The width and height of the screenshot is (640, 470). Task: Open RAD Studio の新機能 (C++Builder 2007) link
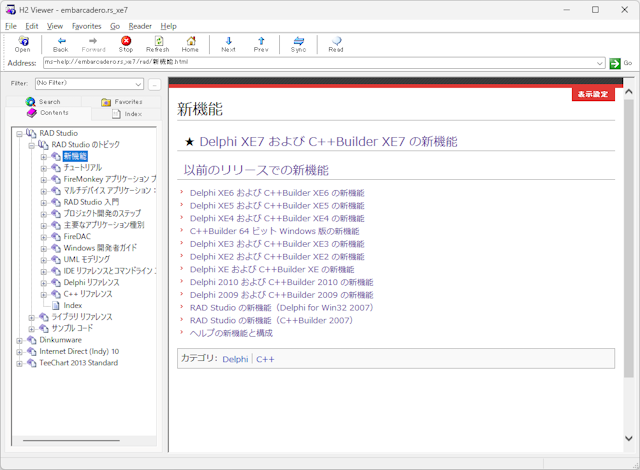[x=271, y=320]
